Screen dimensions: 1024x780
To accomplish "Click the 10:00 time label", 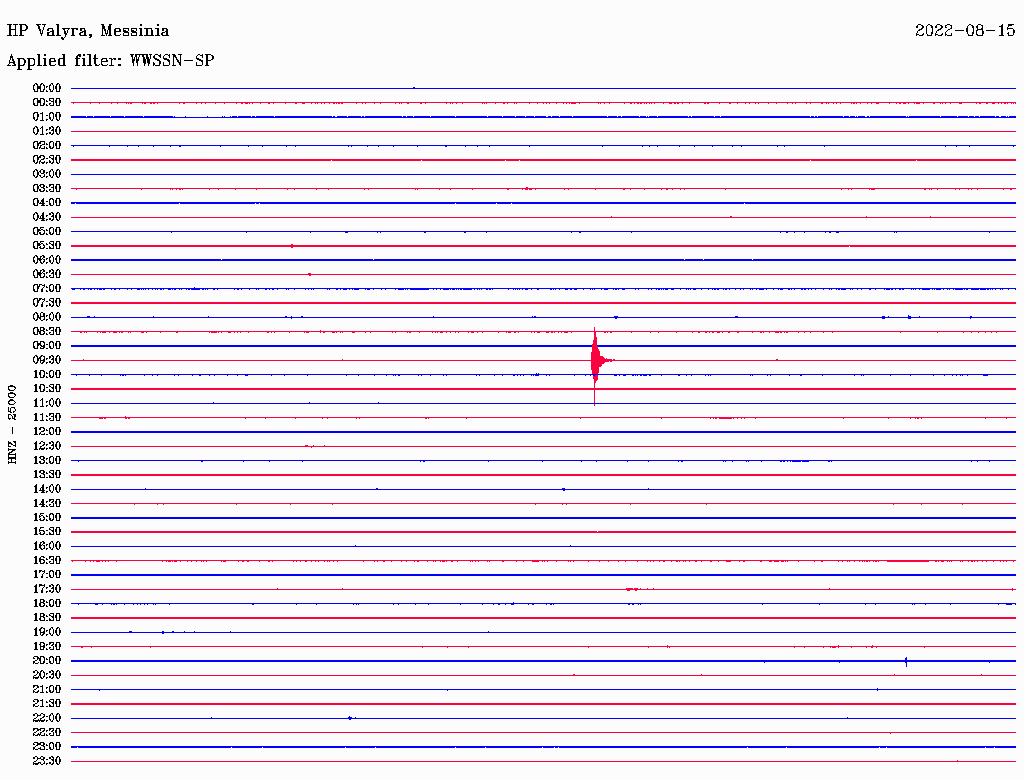I will pos(46,374).
